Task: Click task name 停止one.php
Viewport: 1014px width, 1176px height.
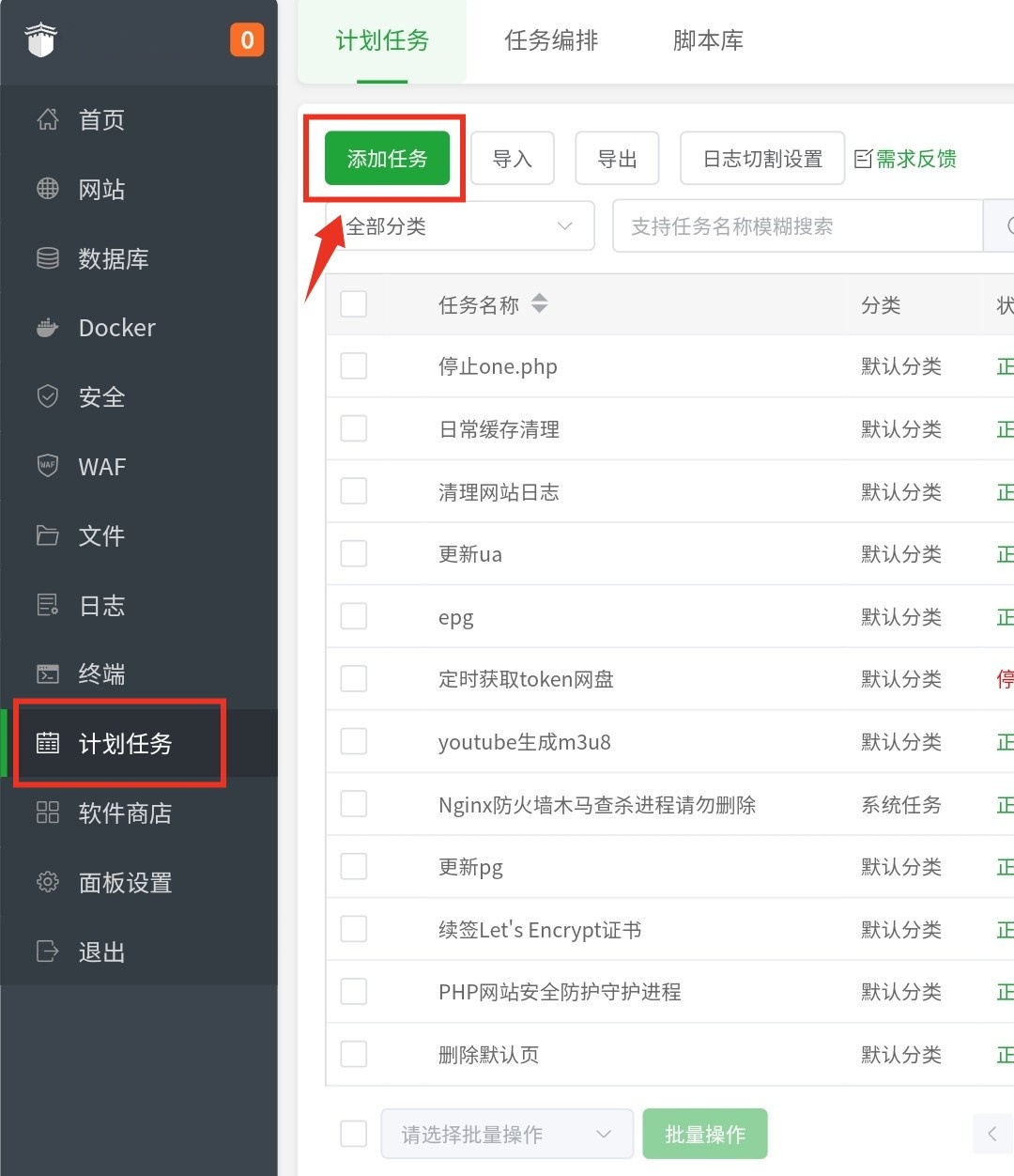Action: 498,366
